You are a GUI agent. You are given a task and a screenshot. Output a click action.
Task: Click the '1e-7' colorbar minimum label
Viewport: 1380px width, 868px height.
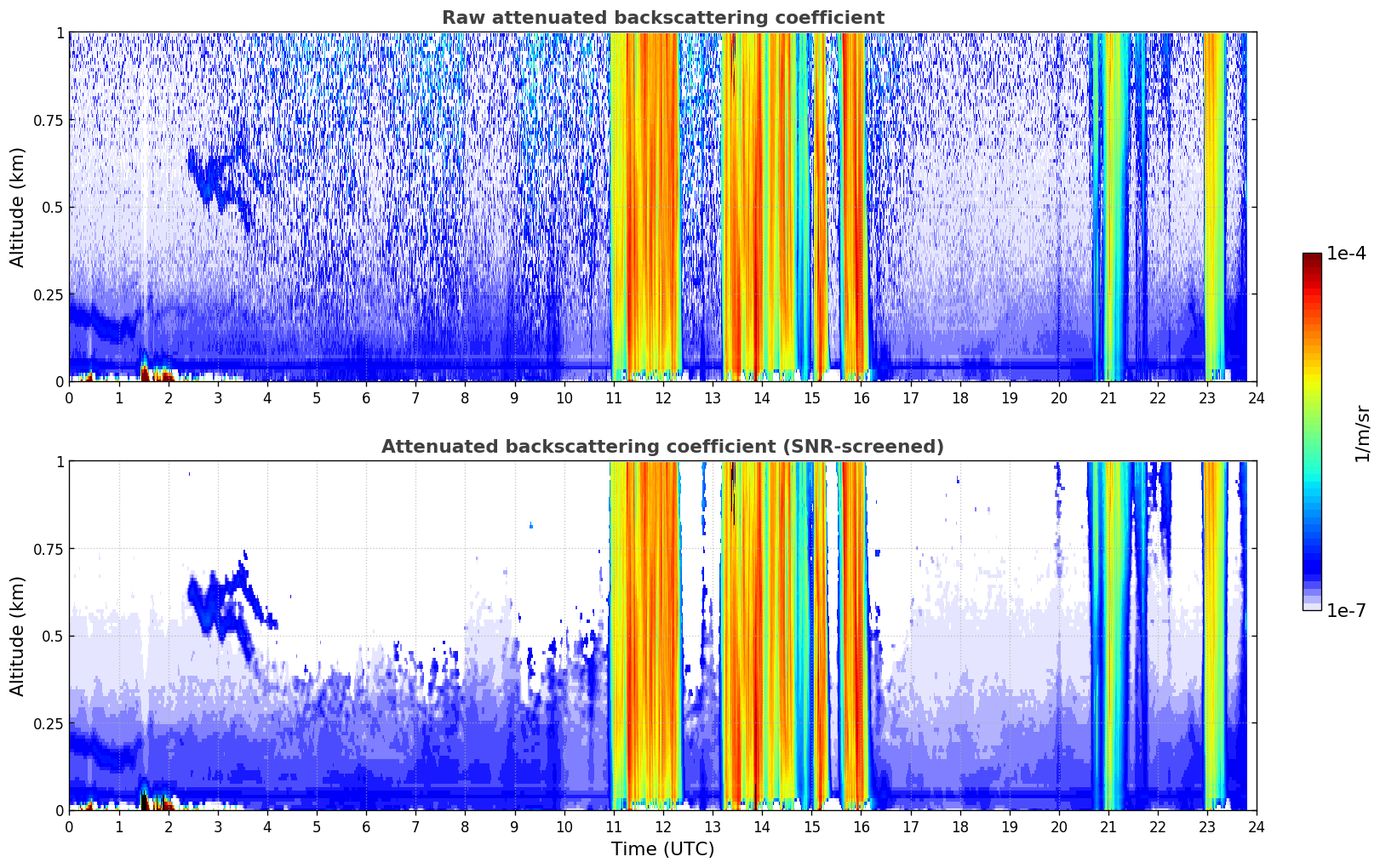tap(1346, 610)
